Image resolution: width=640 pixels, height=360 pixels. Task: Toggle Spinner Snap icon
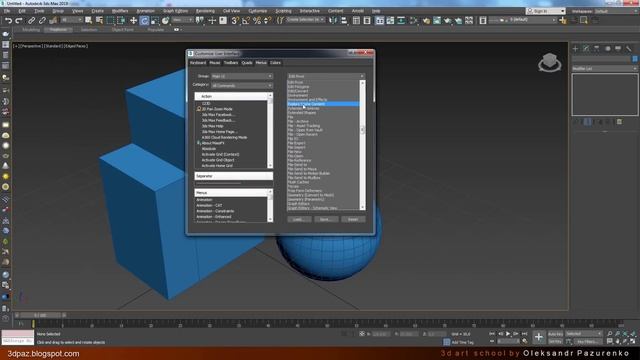coord(267,20)
